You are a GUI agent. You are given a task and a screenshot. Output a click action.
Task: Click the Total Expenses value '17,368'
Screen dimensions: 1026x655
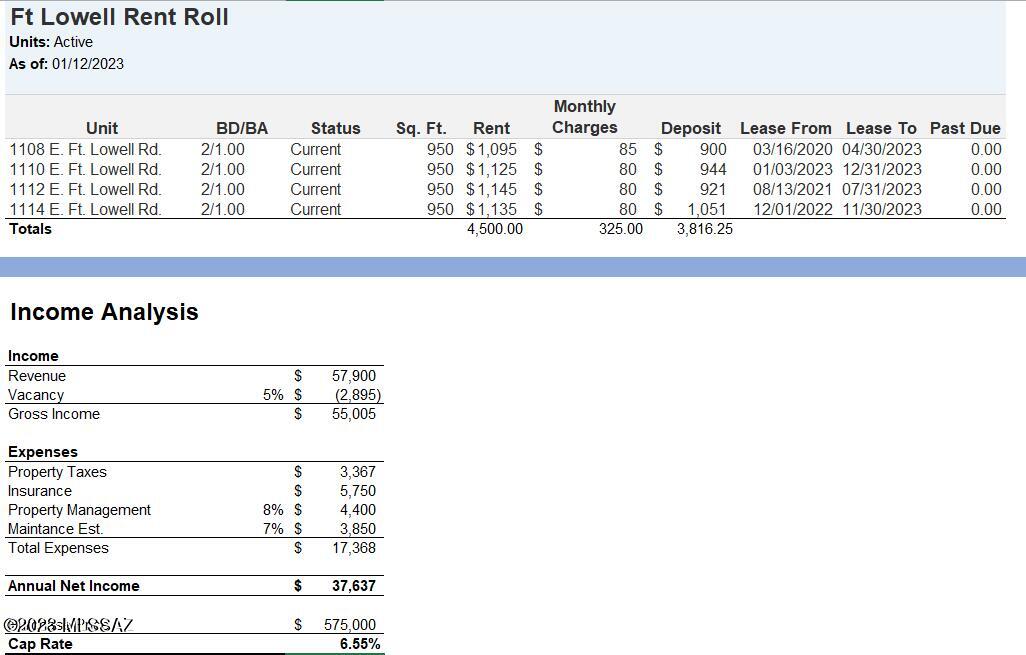point(354,548)
